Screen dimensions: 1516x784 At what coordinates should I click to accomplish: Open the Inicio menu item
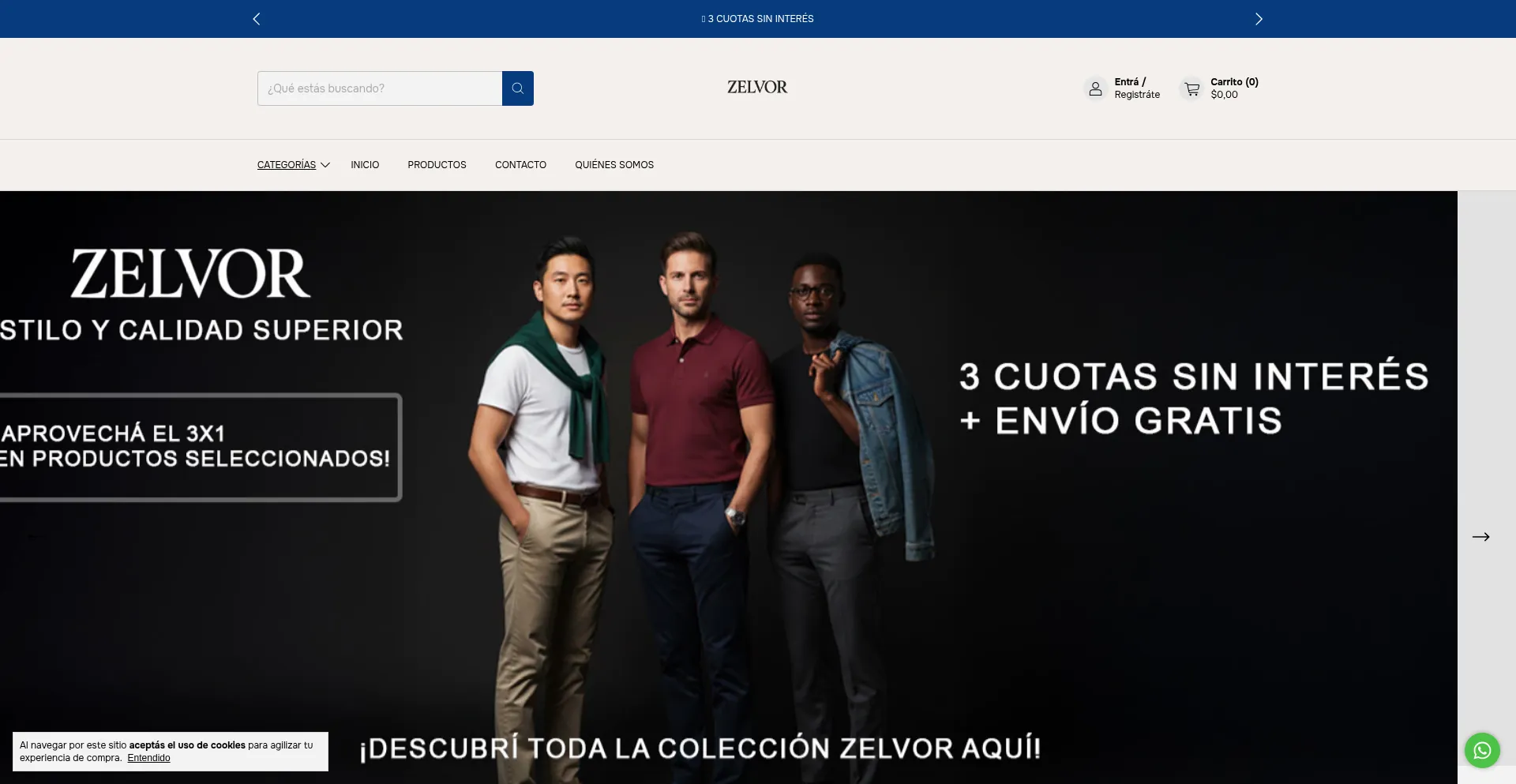[365, 165]
